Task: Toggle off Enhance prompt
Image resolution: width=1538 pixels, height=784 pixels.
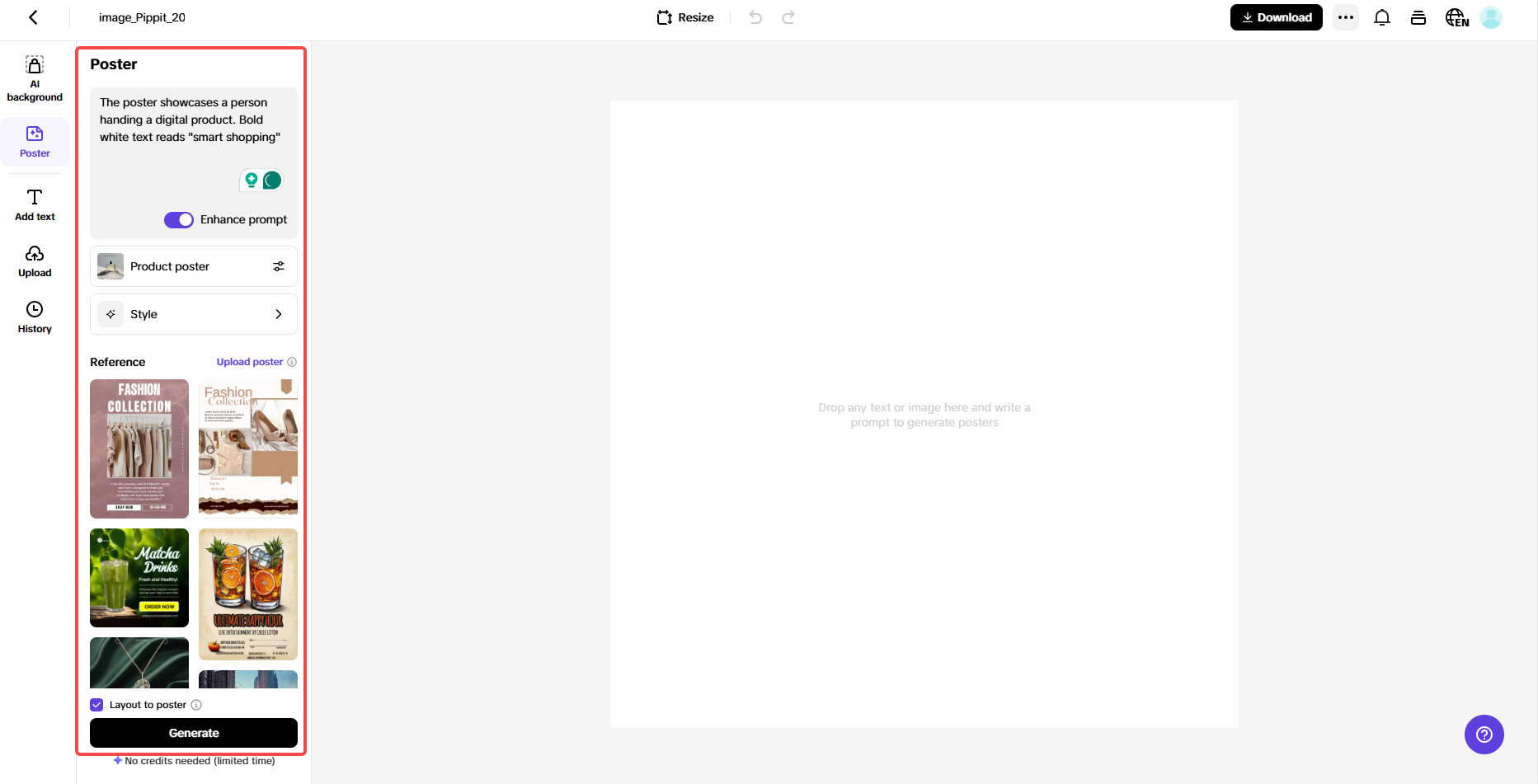Action: [x=178, y=219]
